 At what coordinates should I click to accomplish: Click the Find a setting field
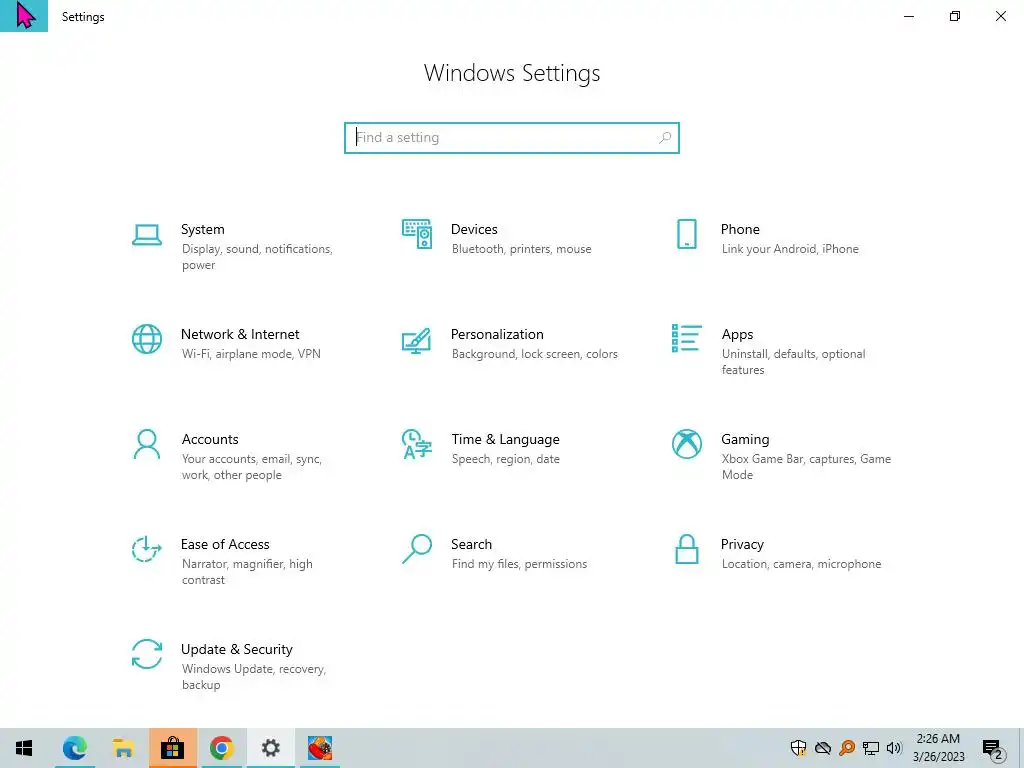point(512,138)
